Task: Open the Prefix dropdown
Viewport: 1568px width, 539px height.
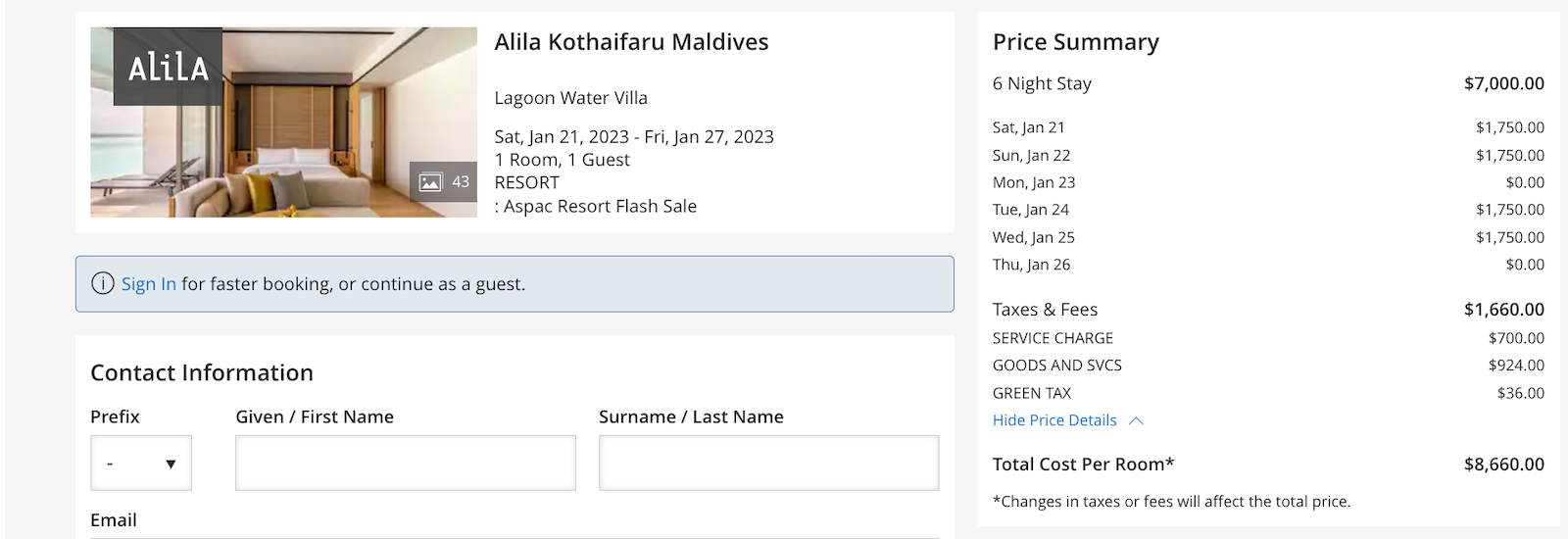Action: [141, 463]
